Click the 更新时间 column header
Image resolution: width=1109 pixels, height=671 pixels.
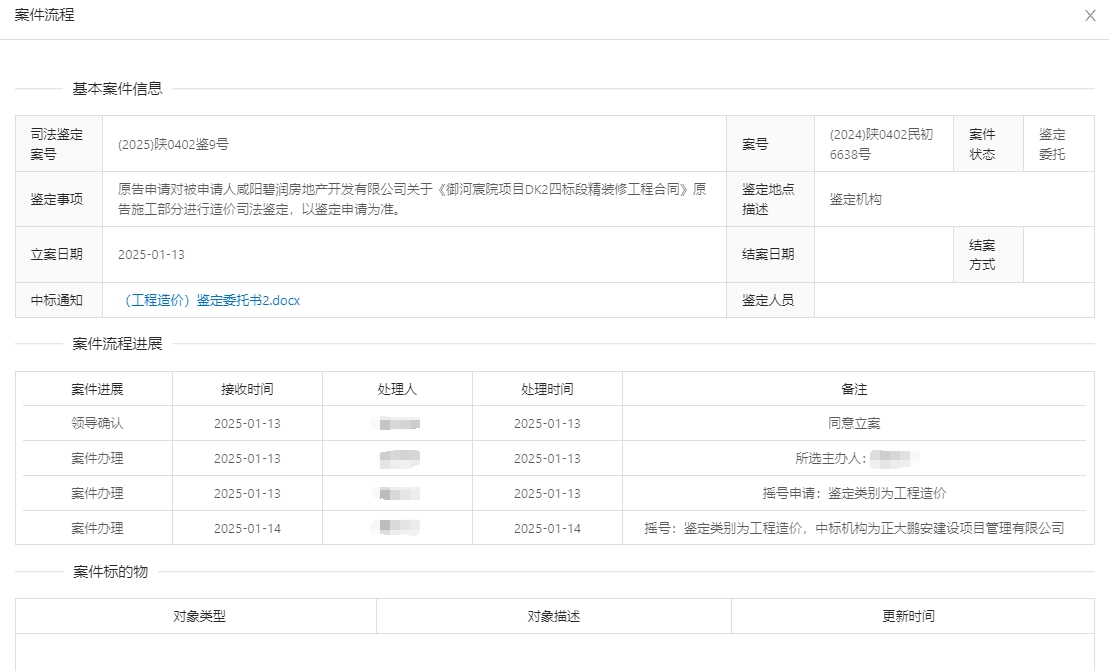pos(908,616)
